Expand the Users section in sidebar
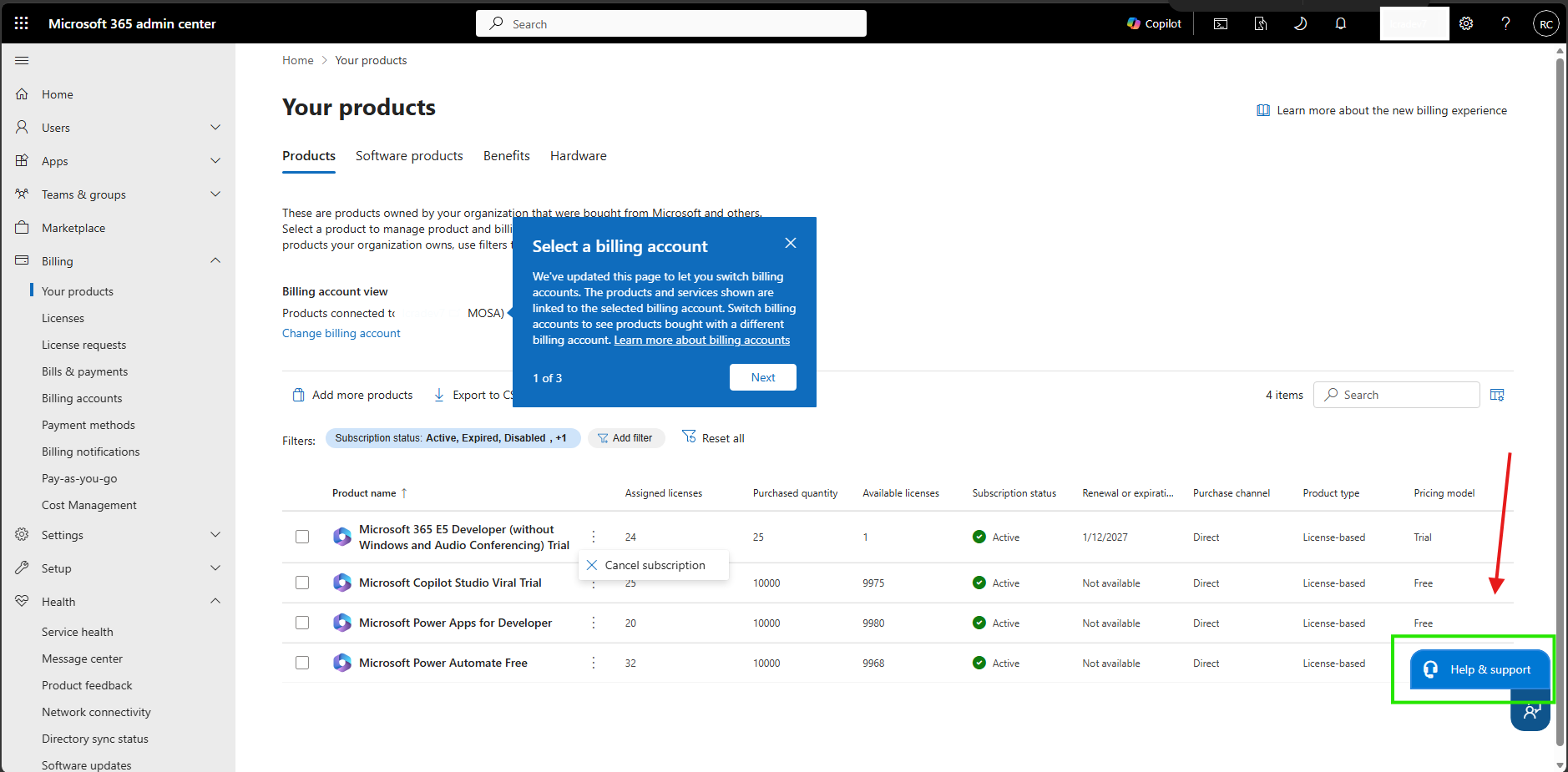Viewport: 1568px width, 772px height. [x=215, y=128]
